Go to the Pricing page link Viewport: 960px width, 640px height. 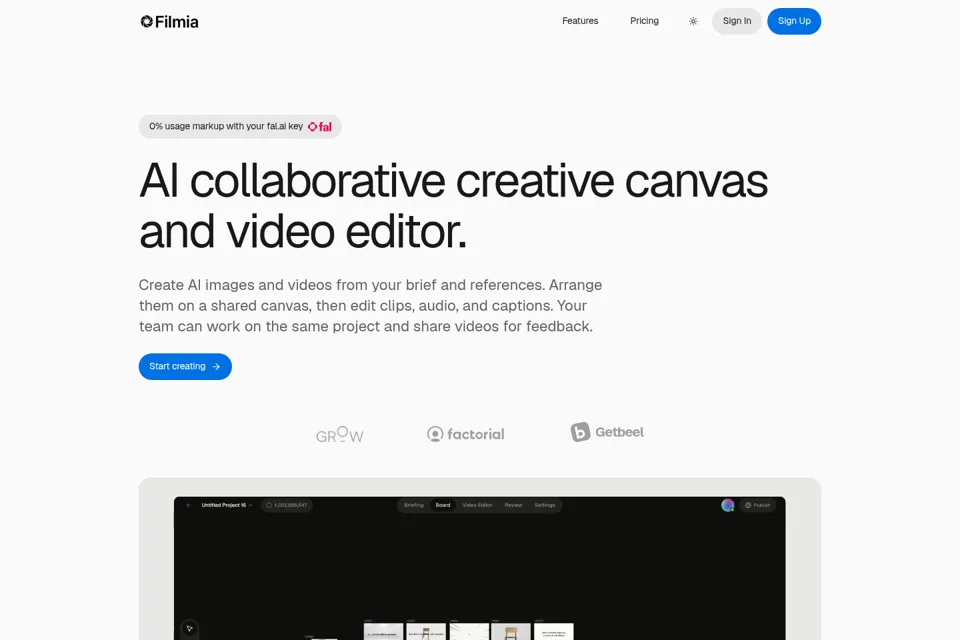[644, 21]
